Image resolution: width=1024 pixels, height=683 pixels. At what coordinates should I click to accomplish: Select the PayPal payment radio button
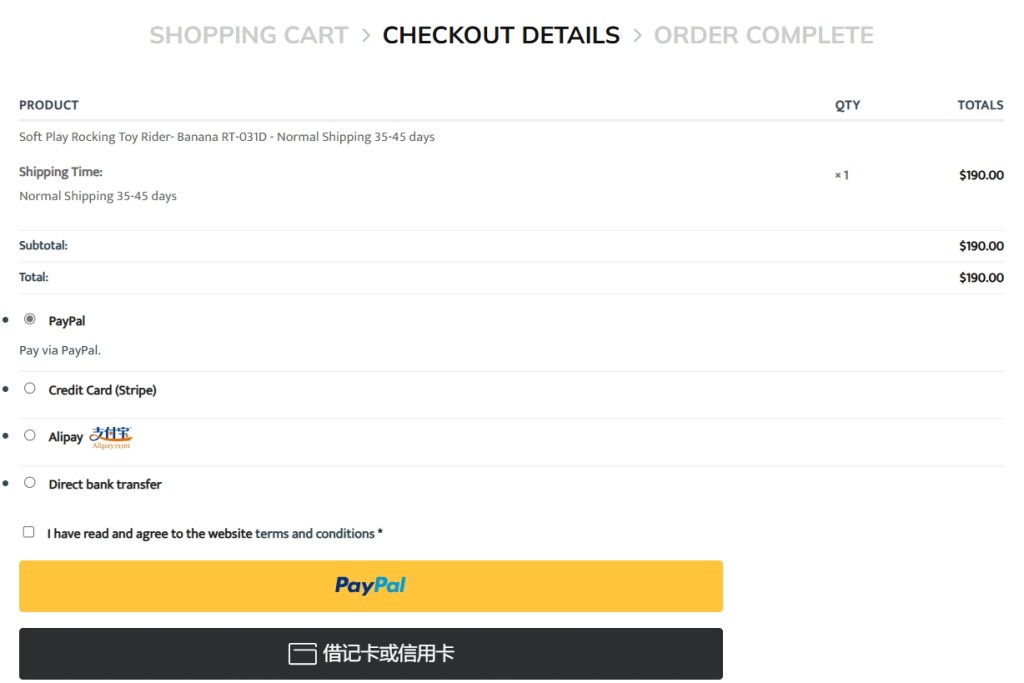[x=30, y=319]
